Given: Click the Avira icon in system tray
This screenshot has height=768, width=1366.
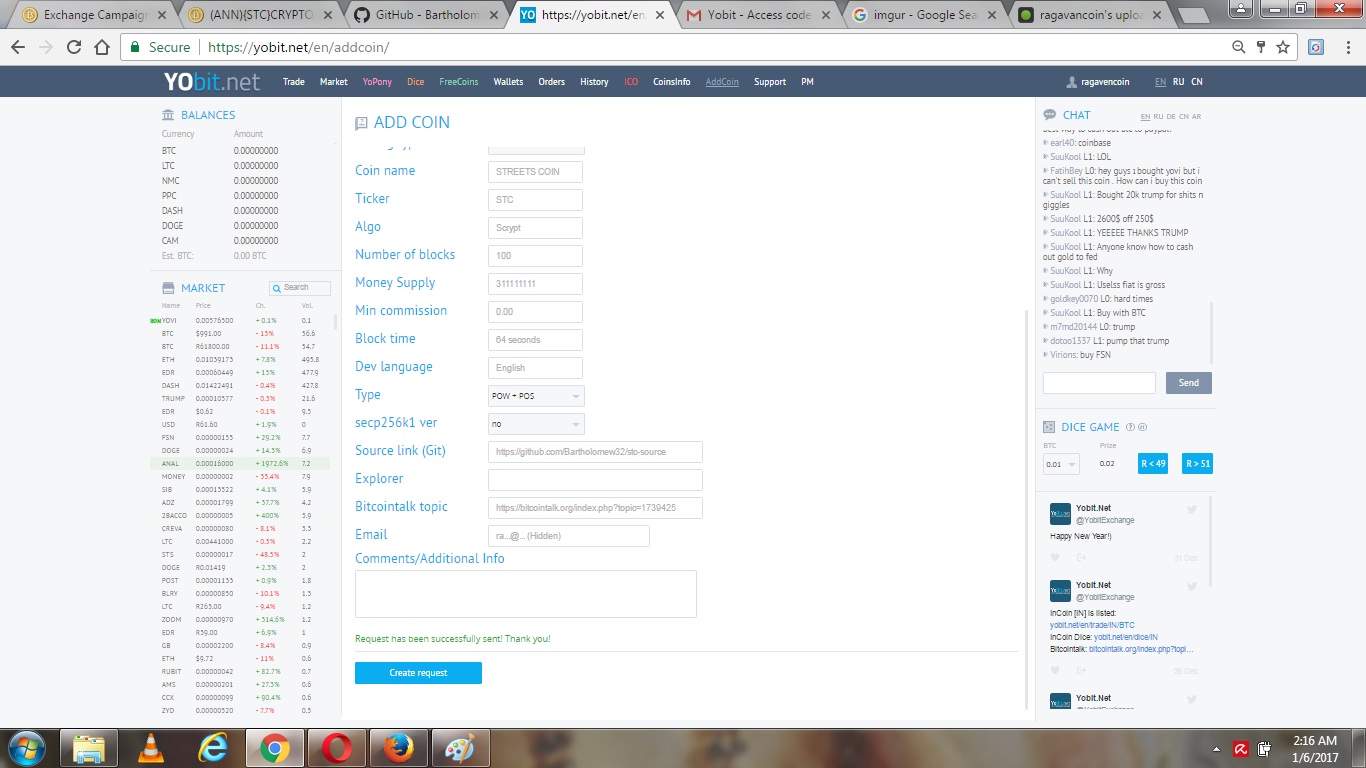Looking at the screenshot, I should [1240, 748].
